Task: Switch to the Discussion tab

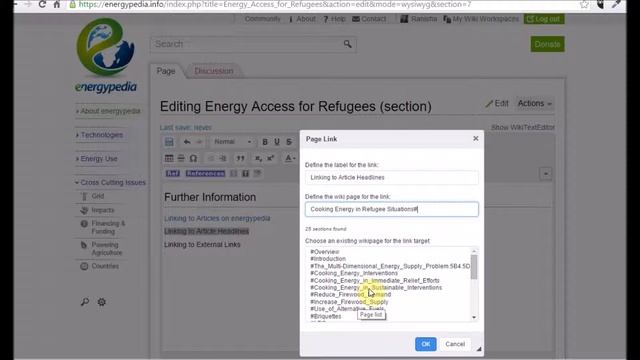Action: 213,71
